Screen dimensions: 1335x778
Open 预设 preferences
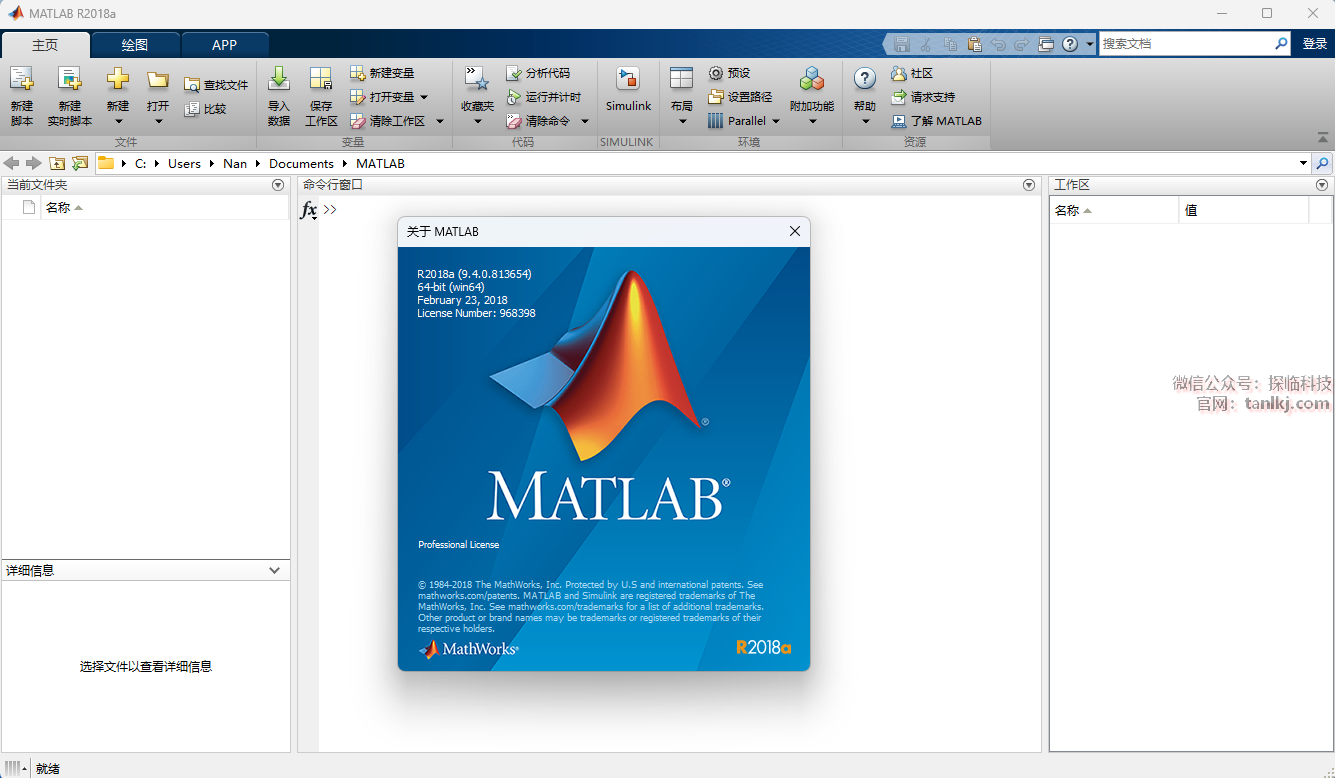(x=728, y=73)
